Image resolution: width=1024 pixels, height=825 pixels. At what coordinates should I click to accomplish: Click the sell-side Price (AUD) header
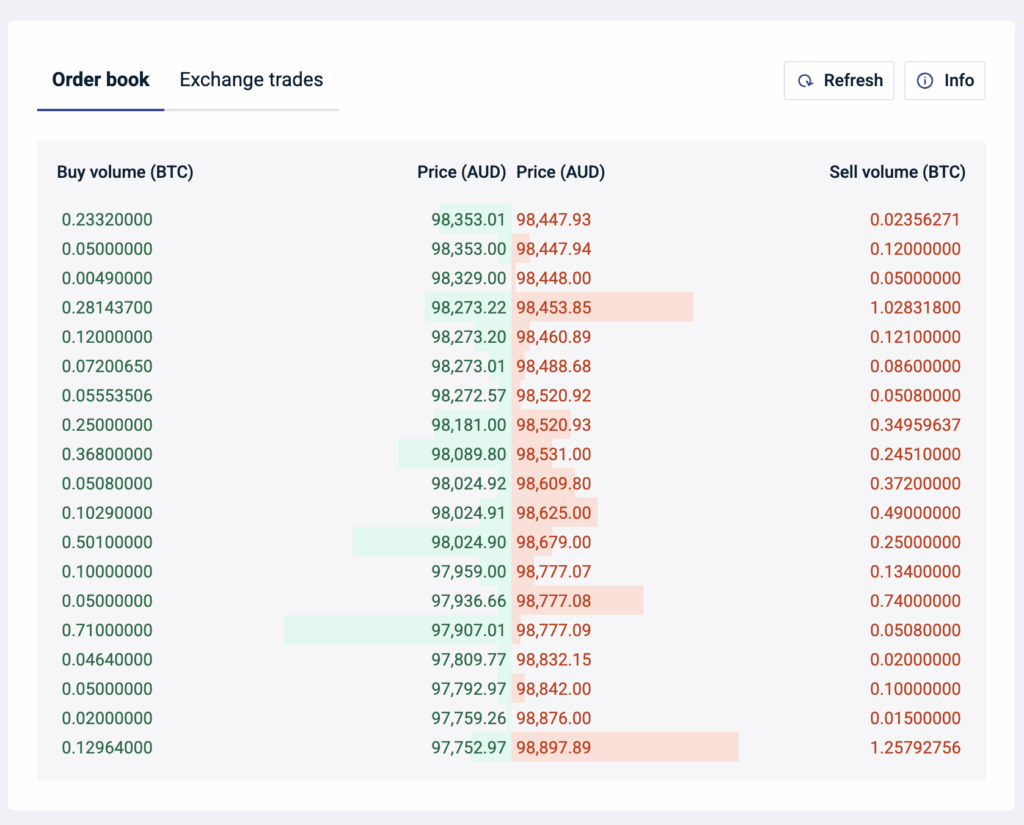point(560,172)
